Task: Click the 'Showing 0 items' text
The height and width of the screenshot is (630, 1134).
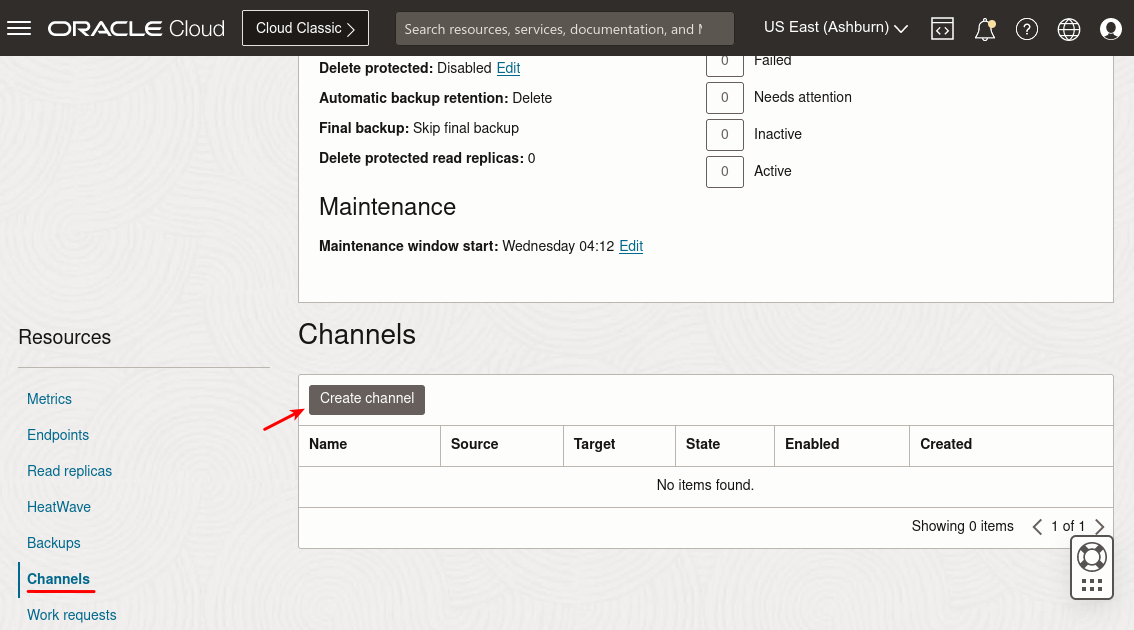Action: pos(963,527)
